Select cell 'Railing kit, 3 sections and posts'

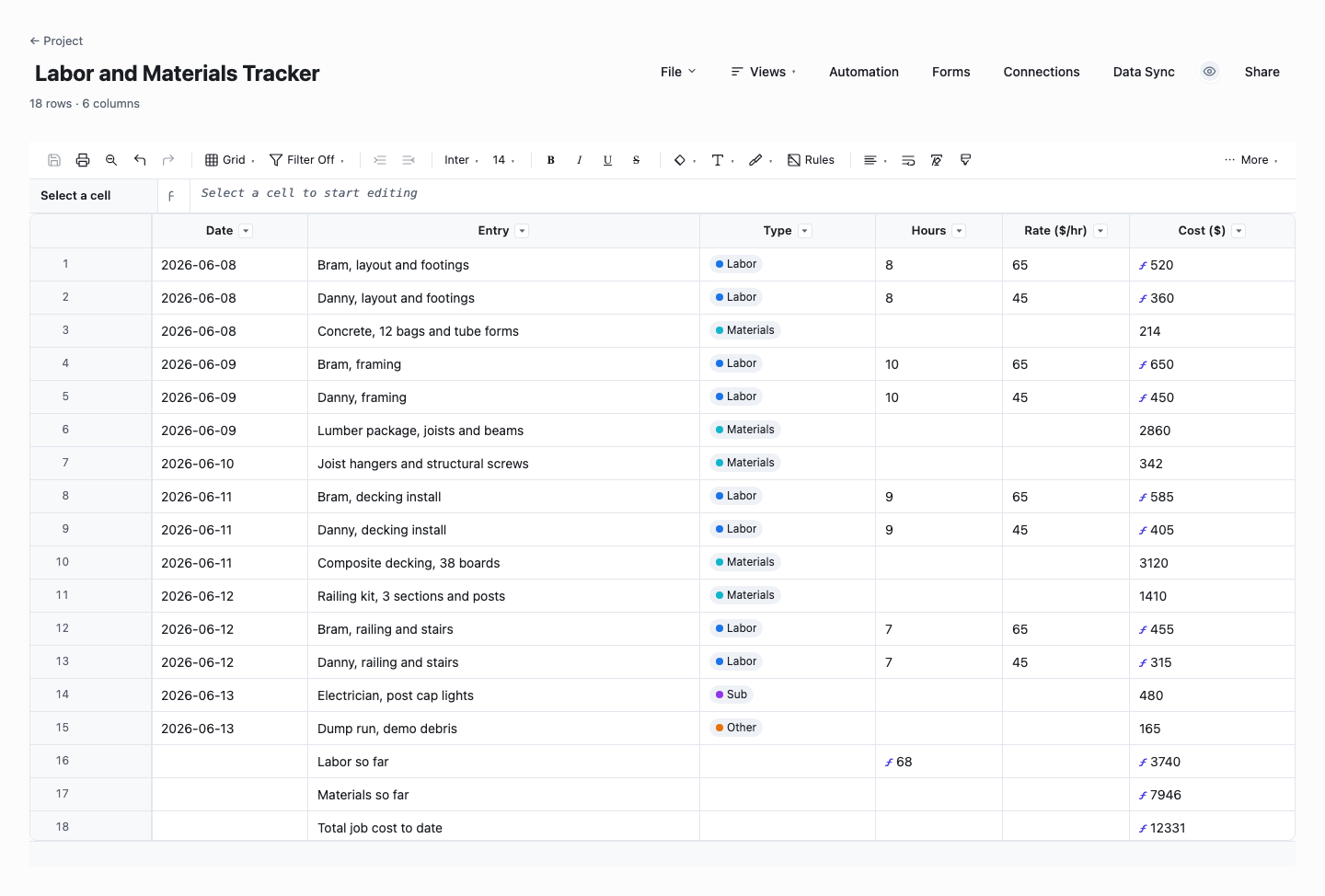tap(503, 596)
